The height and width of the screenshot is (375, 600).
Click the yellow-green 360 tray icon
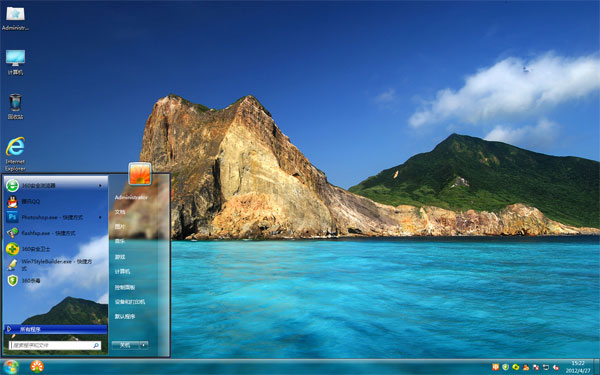(x=515, y=367)
